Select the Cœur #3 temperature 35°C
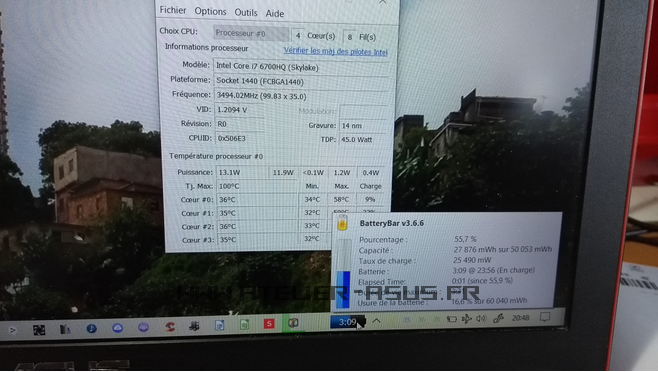Screen dimensions: 658x372 click(x=256, y=240)
